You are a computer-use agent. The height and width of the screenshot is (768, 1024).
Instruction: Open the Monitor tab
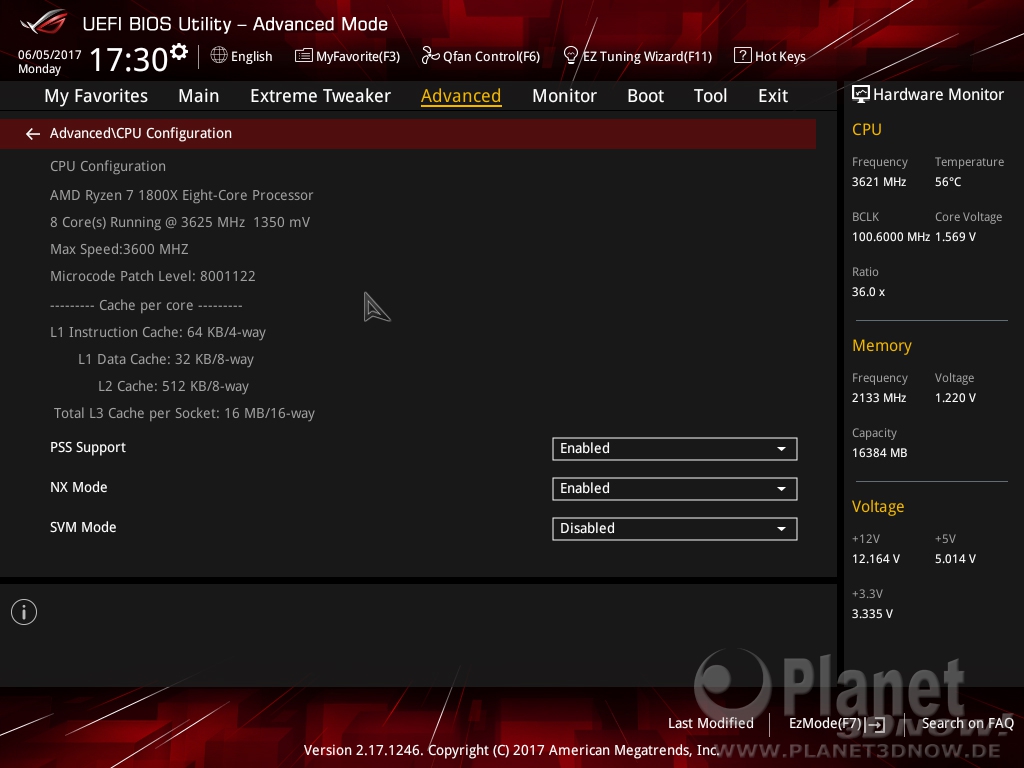pos(564,96)
